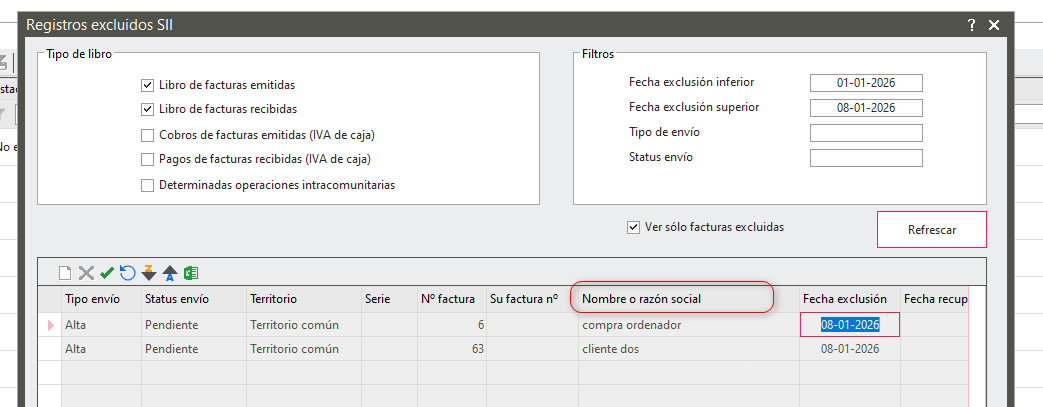Sort ascending with the A arrow icon

pyautogui.click(x=169, y=273)
